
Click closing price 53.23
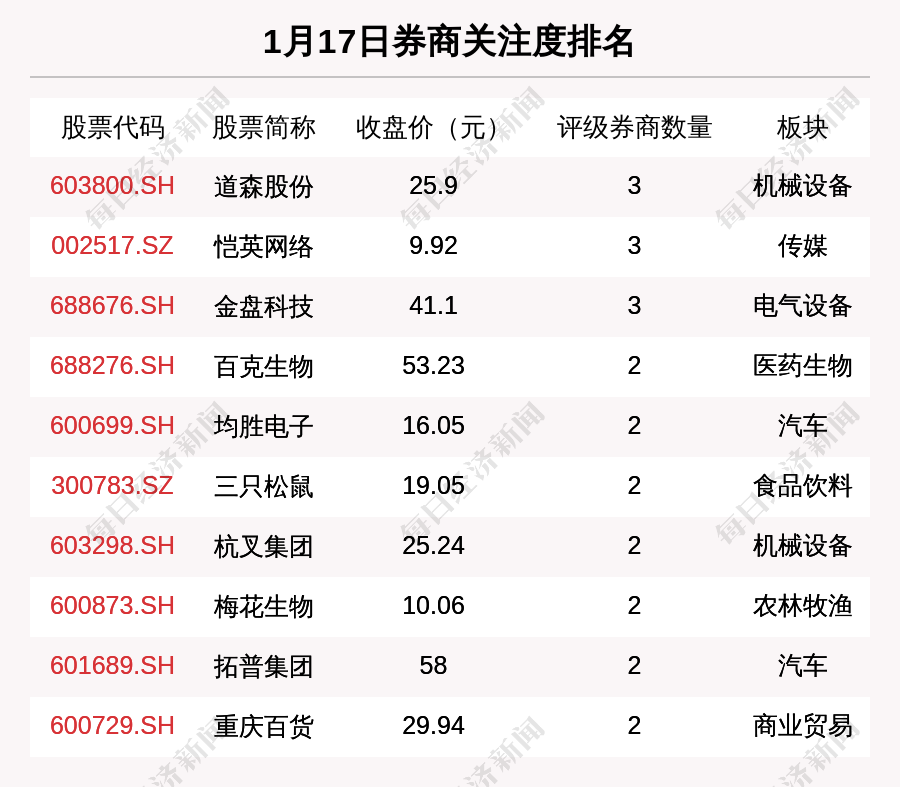pos(433,366)
